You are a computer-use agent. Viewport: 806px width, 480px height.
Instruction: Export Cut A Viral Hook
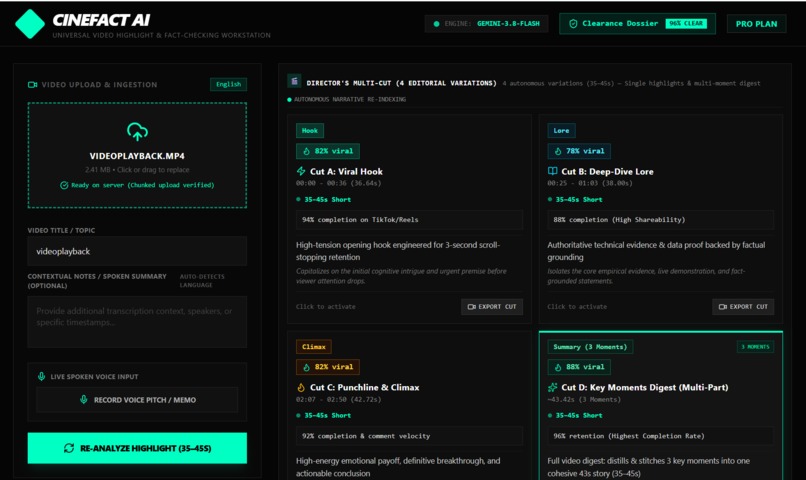tap(492, 307)
